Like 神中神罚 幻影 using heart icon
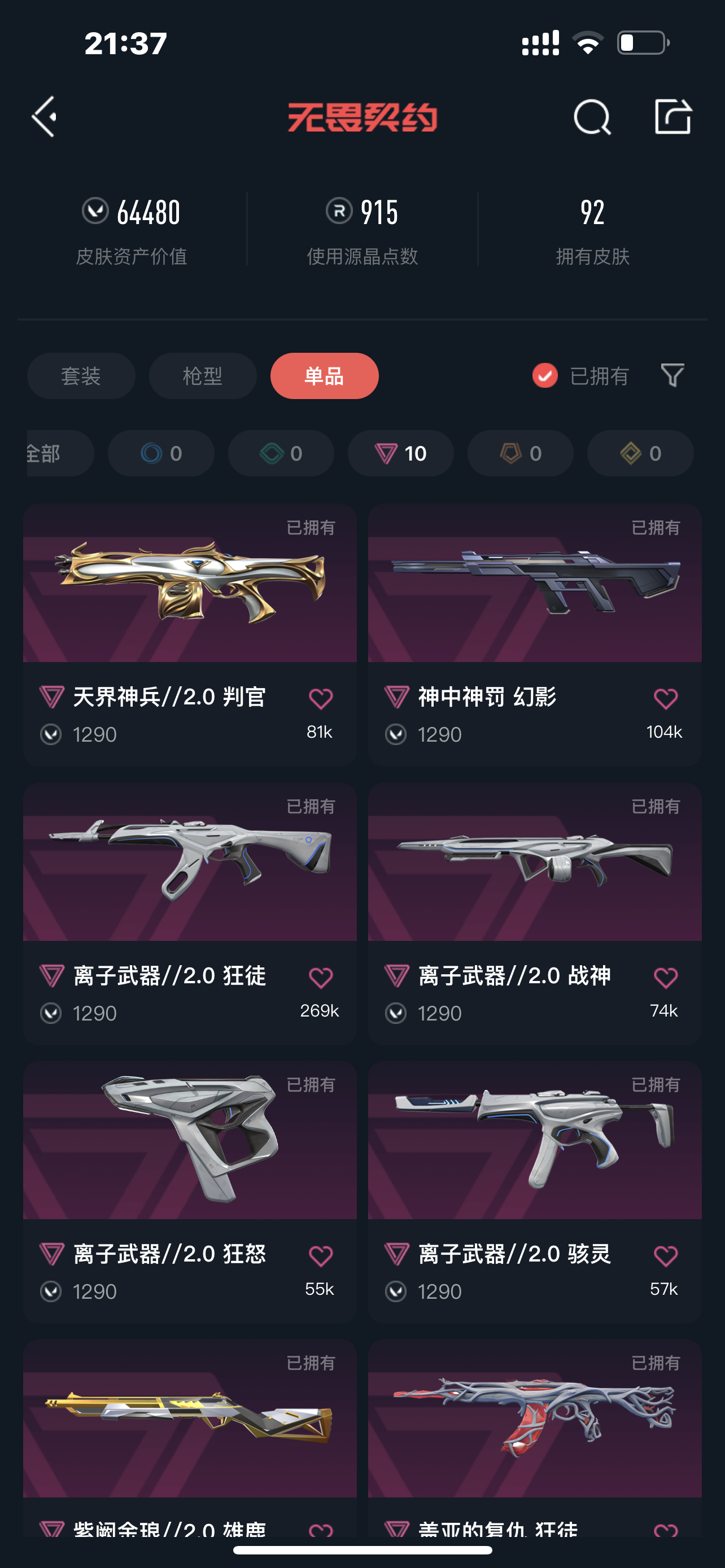The height and width of the screenshot is (1568, 725). tap(665, 698)
